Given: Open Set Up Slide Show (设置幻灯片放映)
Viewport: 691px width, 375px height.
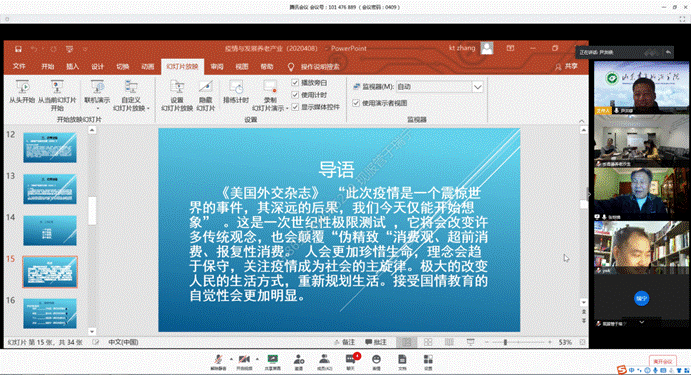Looking at the screenshot, I should pos(177,95).
